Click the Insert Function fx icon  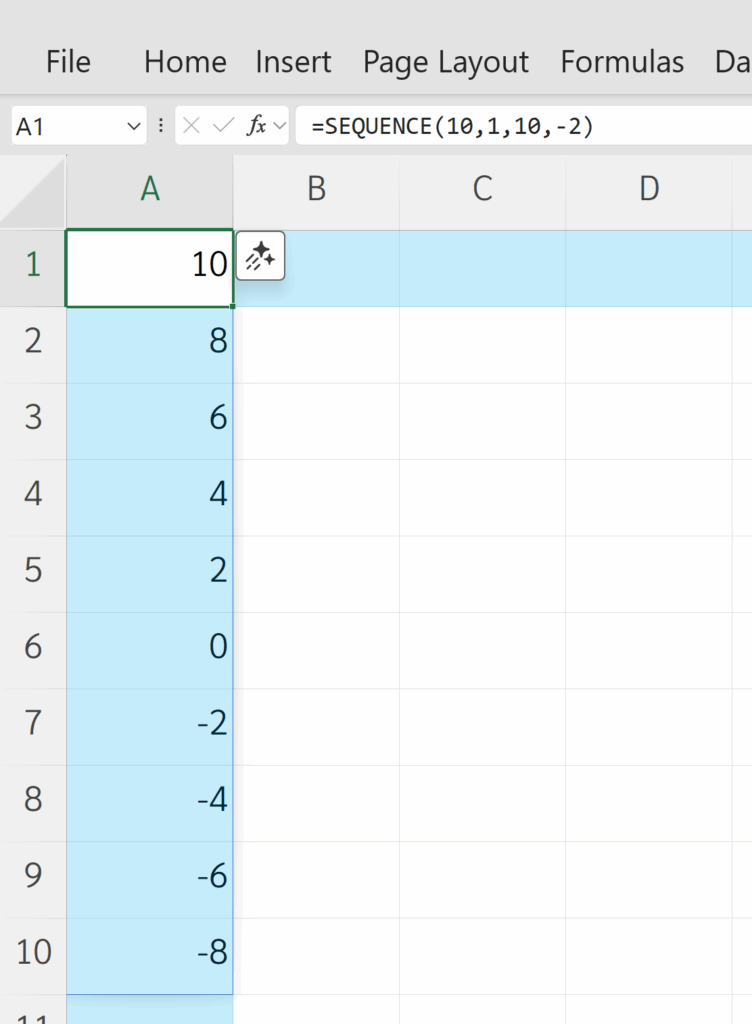(x=257, y=126)
